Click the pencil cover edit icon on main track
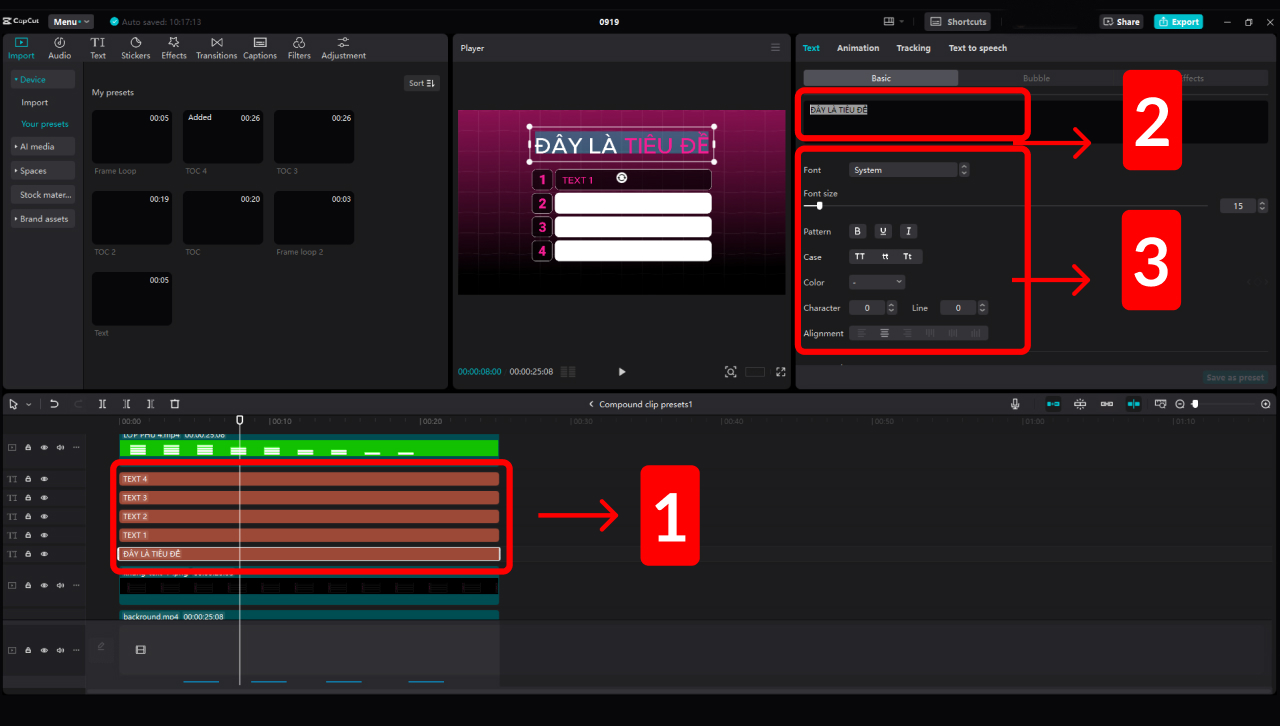 101,648
